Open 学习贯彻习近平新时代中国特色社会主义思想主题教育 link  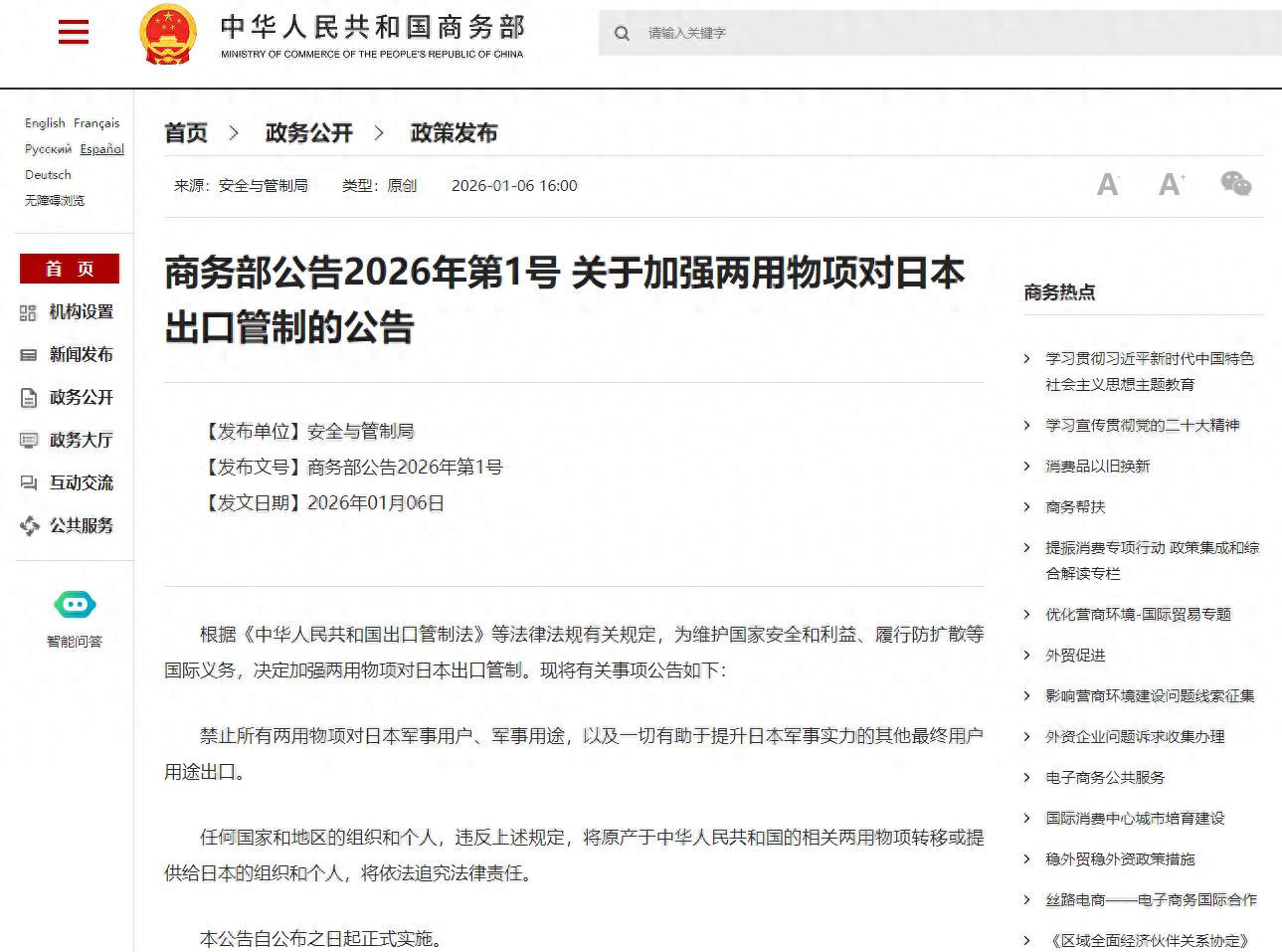[x=1150, y=371]
